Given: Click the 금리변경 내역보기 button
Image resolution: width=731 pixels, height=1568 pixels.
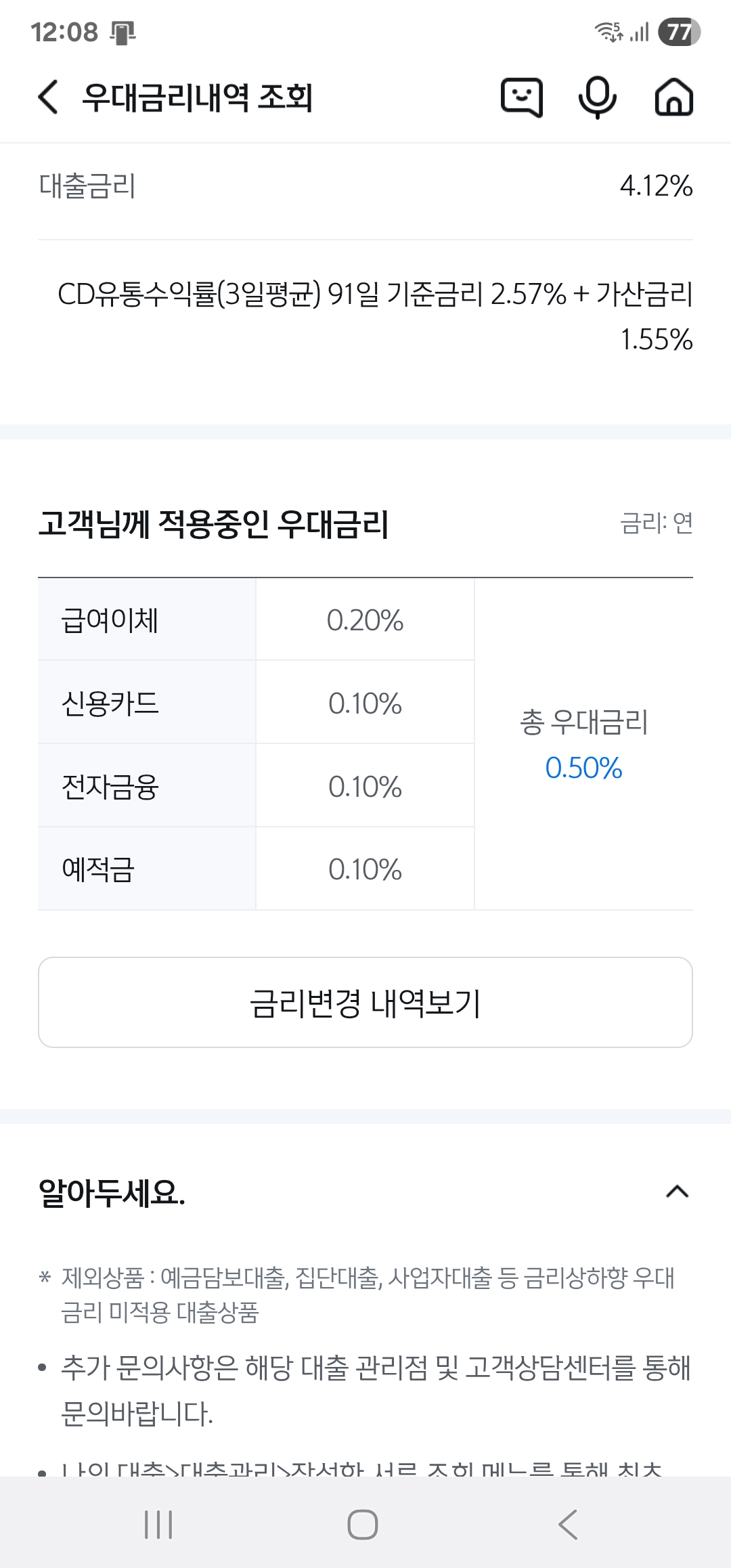Looking at the screenshot, I should (x=365, y=1003).
